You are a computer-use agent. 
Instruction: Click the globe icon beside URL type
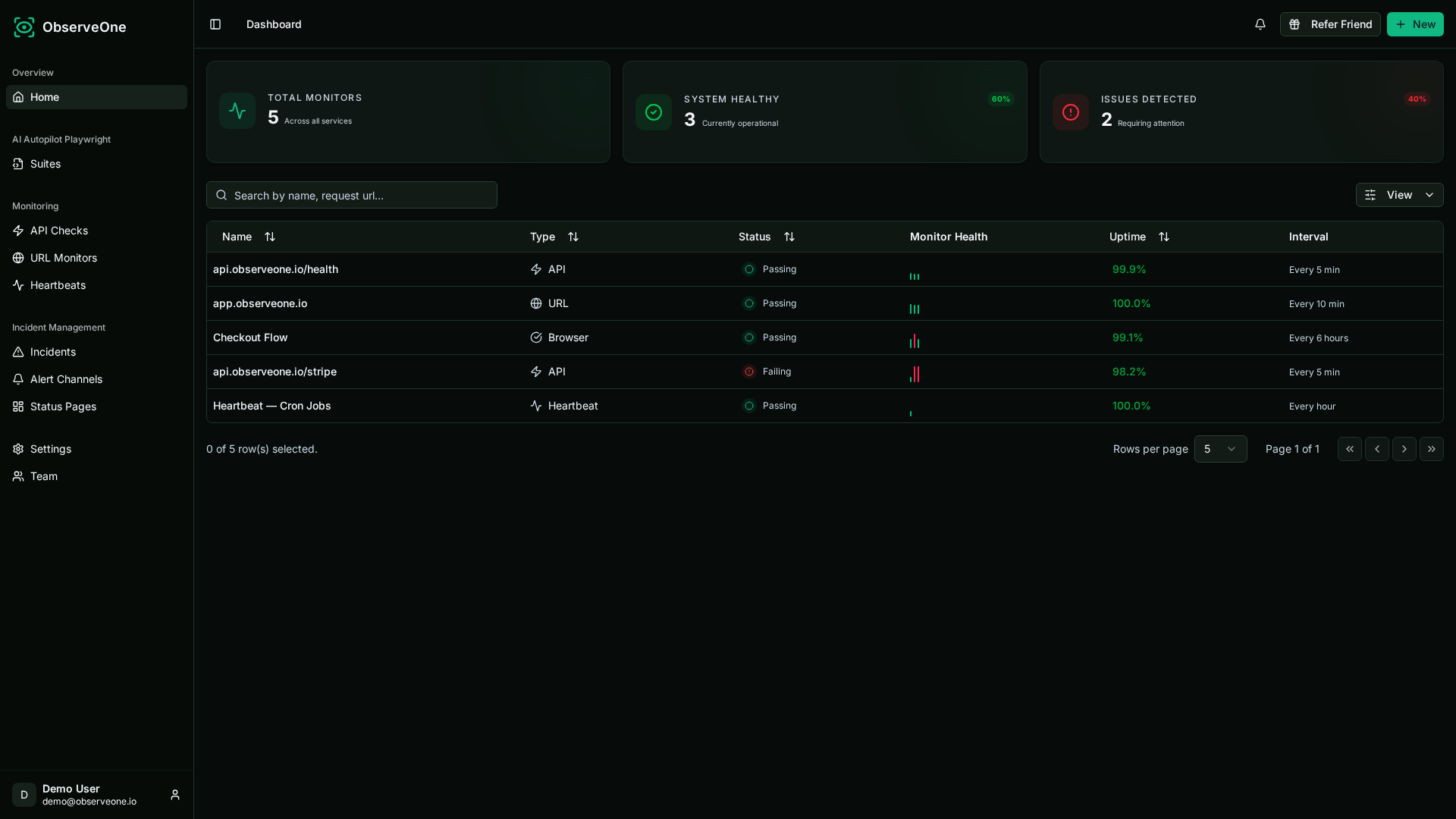click(536, 303)
